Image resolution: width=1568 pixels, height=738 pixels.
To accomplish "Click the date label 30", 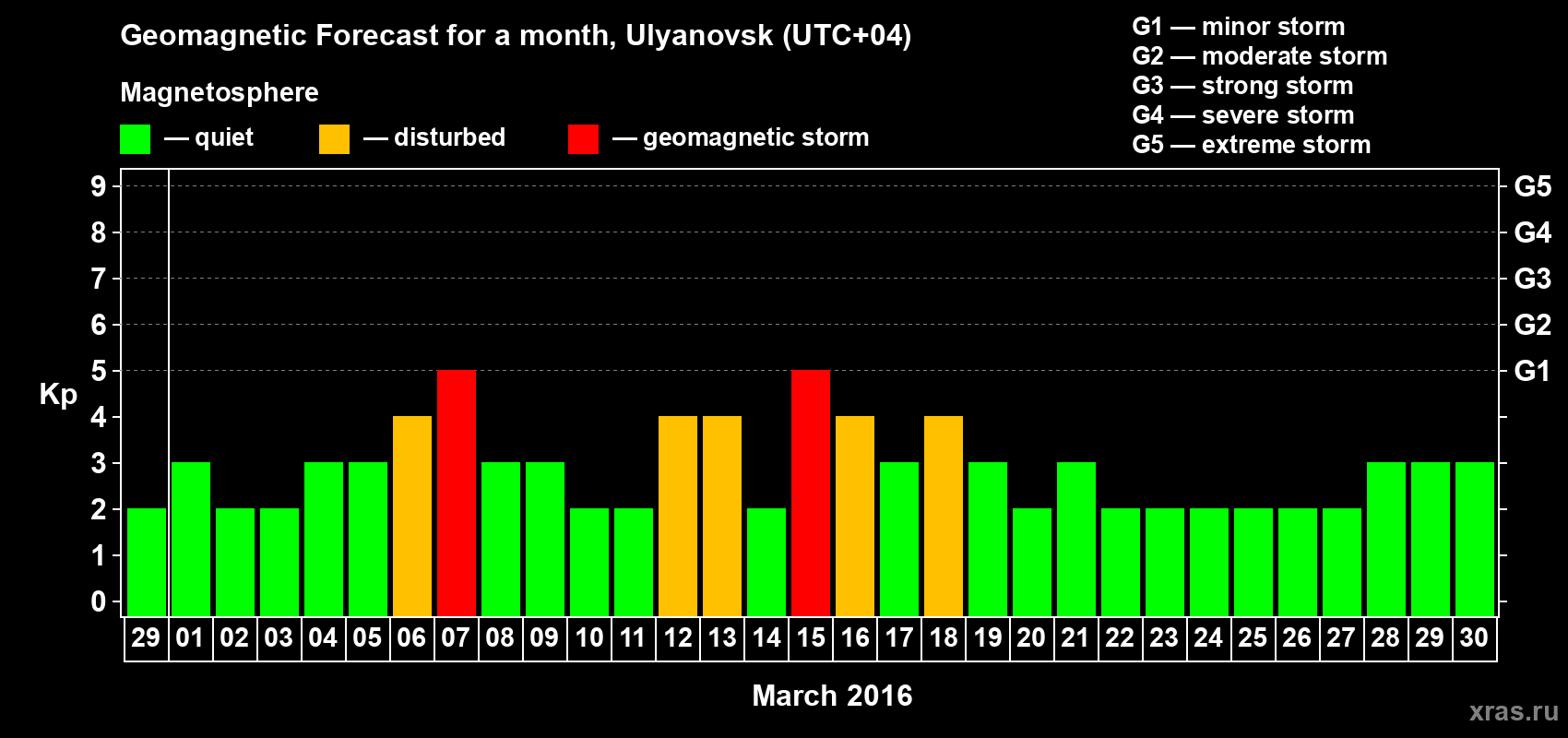I will (x=1474, y=637).
